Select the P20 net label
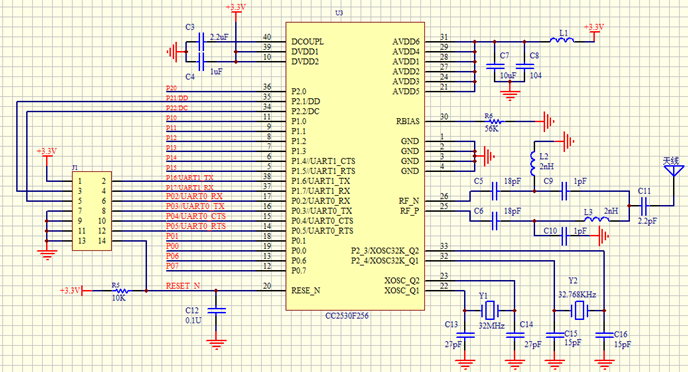This screenshot has height=372, width=688. 172,88
